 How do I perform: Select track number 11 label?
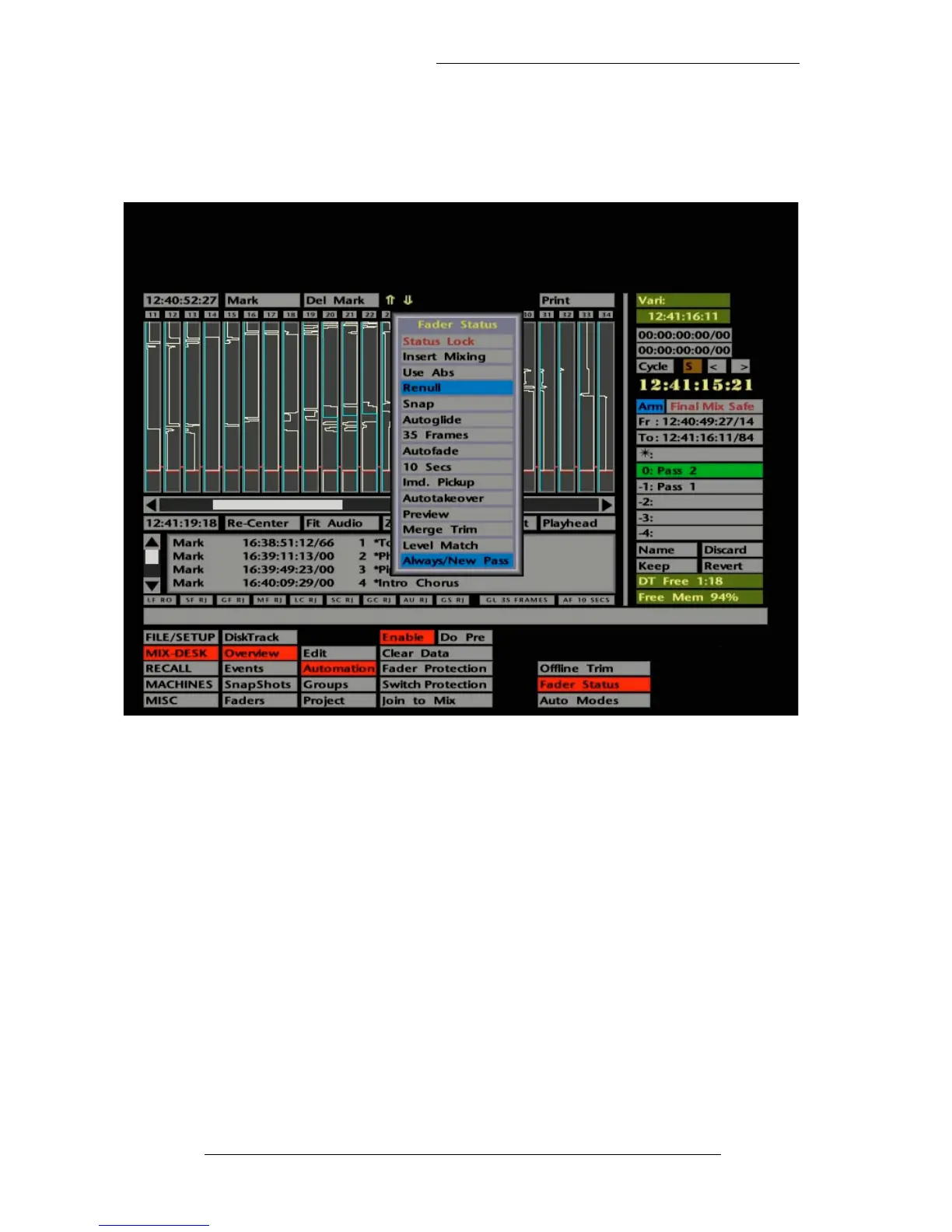152,314
